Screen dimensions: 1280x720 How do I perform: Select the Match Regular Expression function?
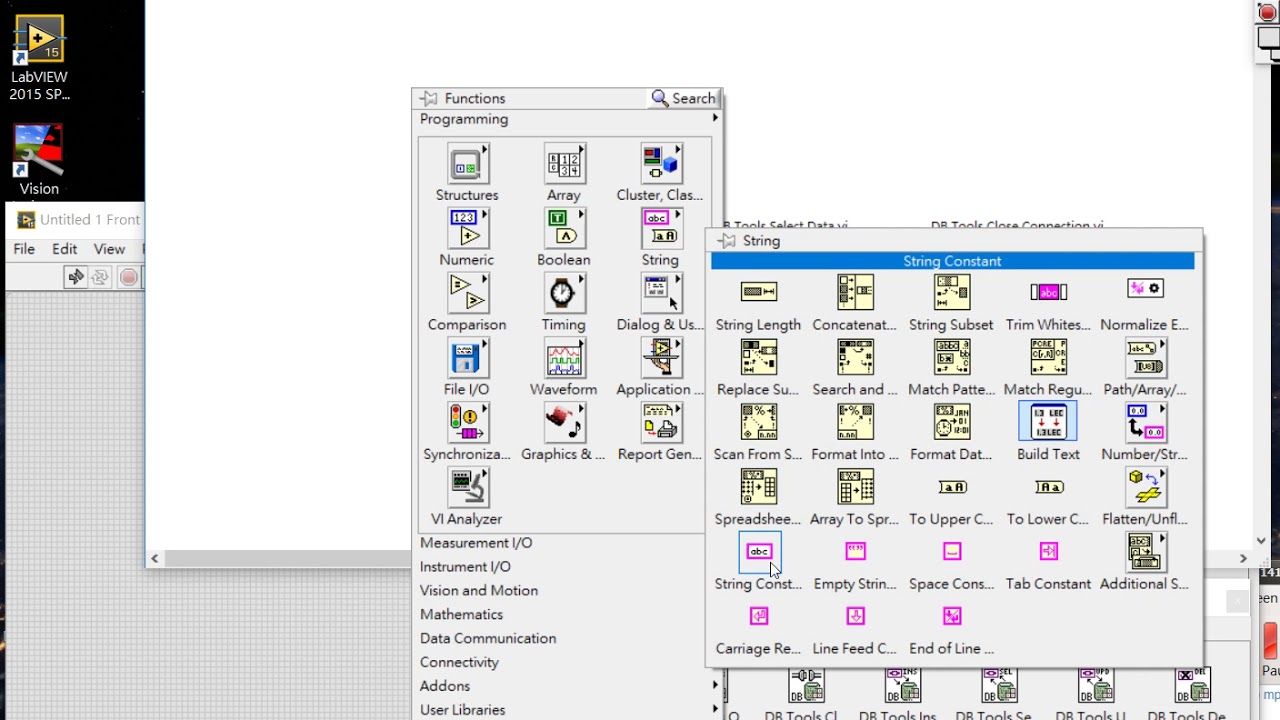[x=1048, y=357]
